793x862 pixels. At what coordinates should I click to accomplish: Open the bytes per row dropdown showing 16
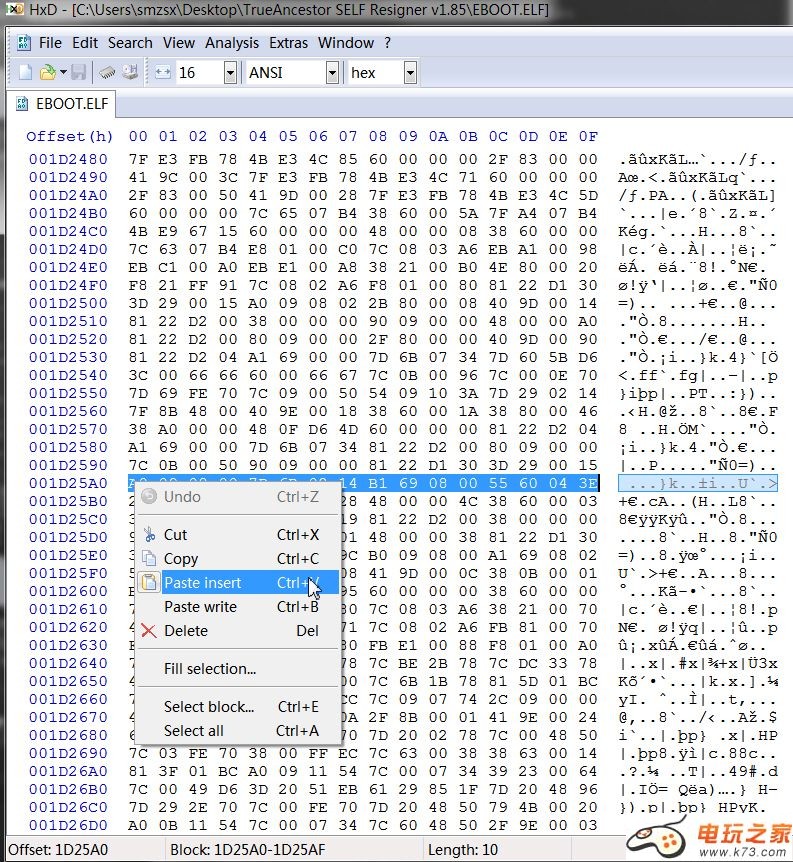click(x=230, y=72)
